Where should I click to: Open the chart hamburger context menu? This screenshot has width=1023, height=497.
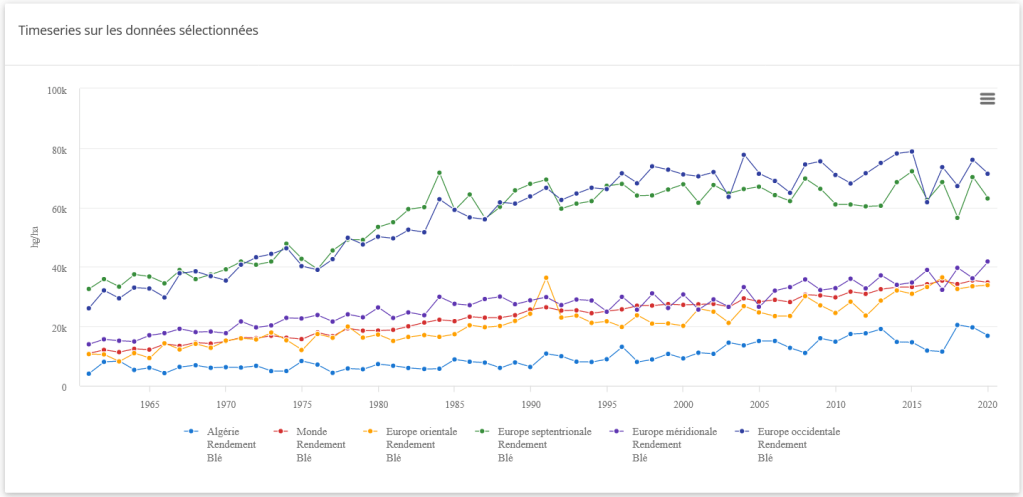(x=987, y=98)
